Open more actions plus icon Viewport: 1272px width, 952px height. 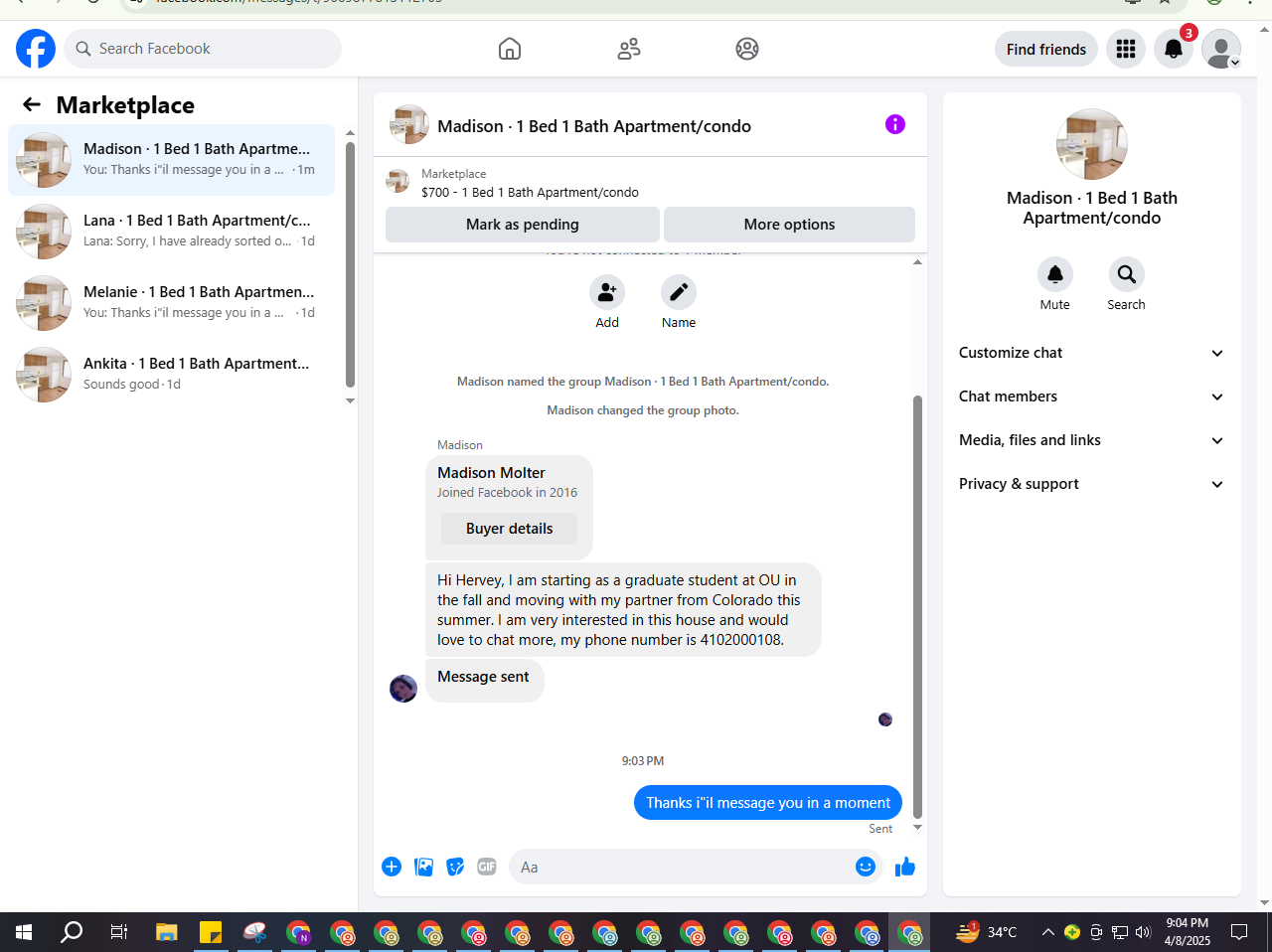[x=392, y=867]
